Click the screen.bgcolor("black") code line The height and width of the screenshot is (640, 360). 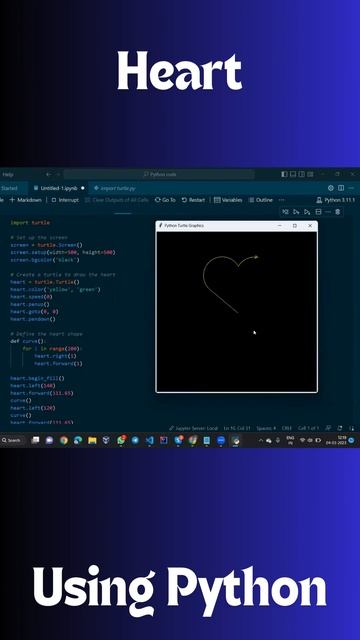(45, 260)
